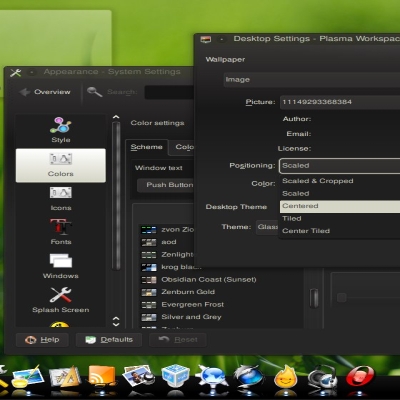Open the orange RSS feed reader in dock
Viewport: 400px width, 400px height.
pyautogui.click(x=102, y=376)
